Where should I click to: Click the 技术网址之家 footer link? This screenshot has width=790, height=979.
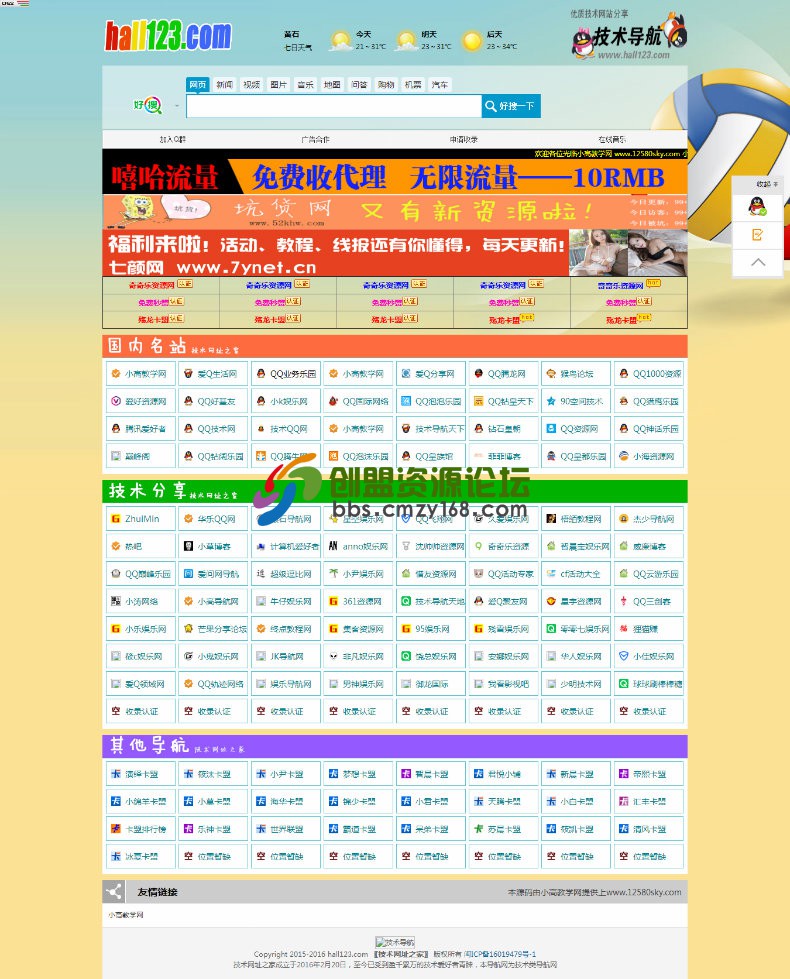point(400,954)
